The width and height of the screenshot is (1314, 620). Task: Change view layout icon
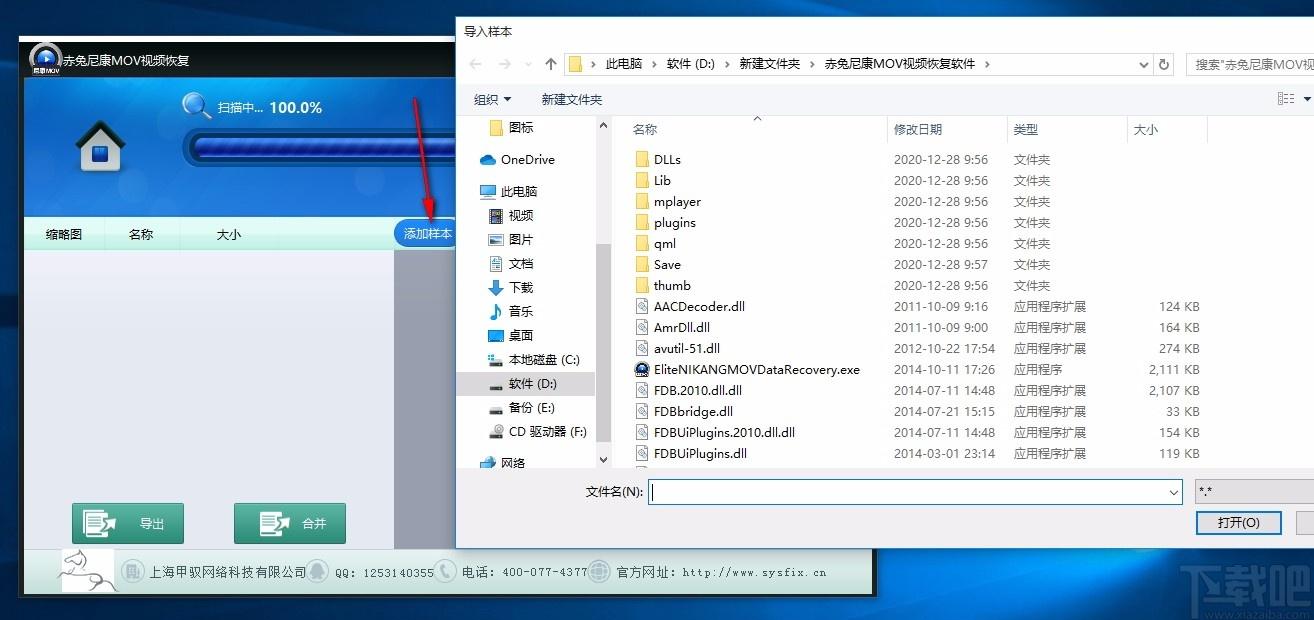pos(1286,98)
